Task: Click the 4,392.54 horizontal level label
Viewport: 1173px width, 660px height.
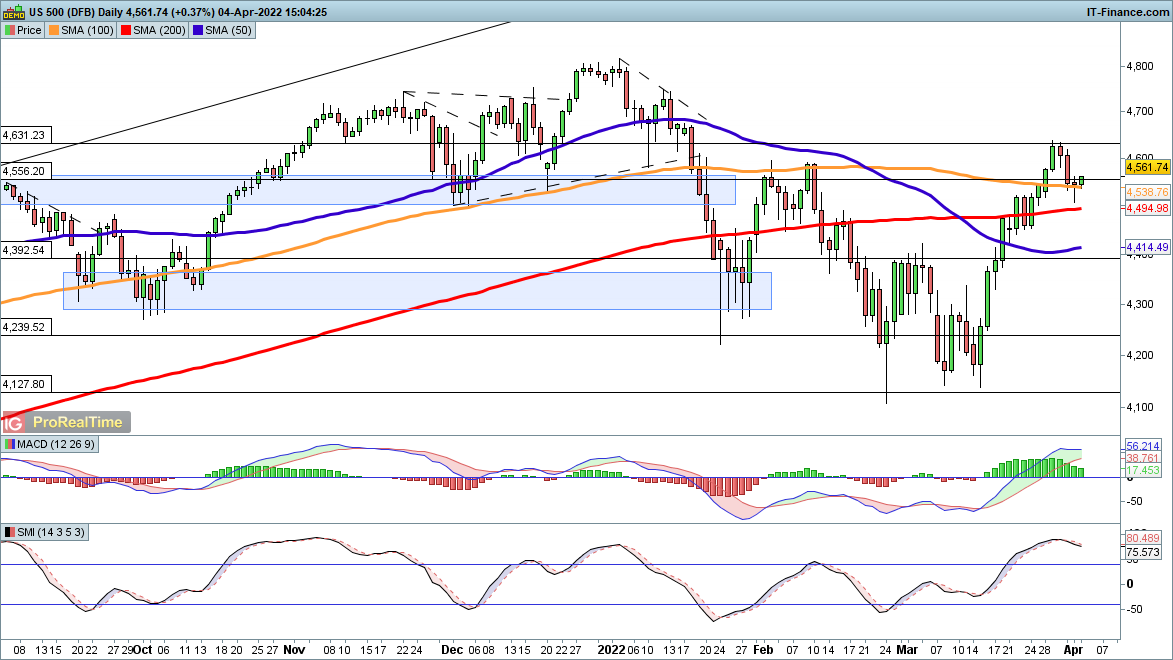Action: point(24,250)
